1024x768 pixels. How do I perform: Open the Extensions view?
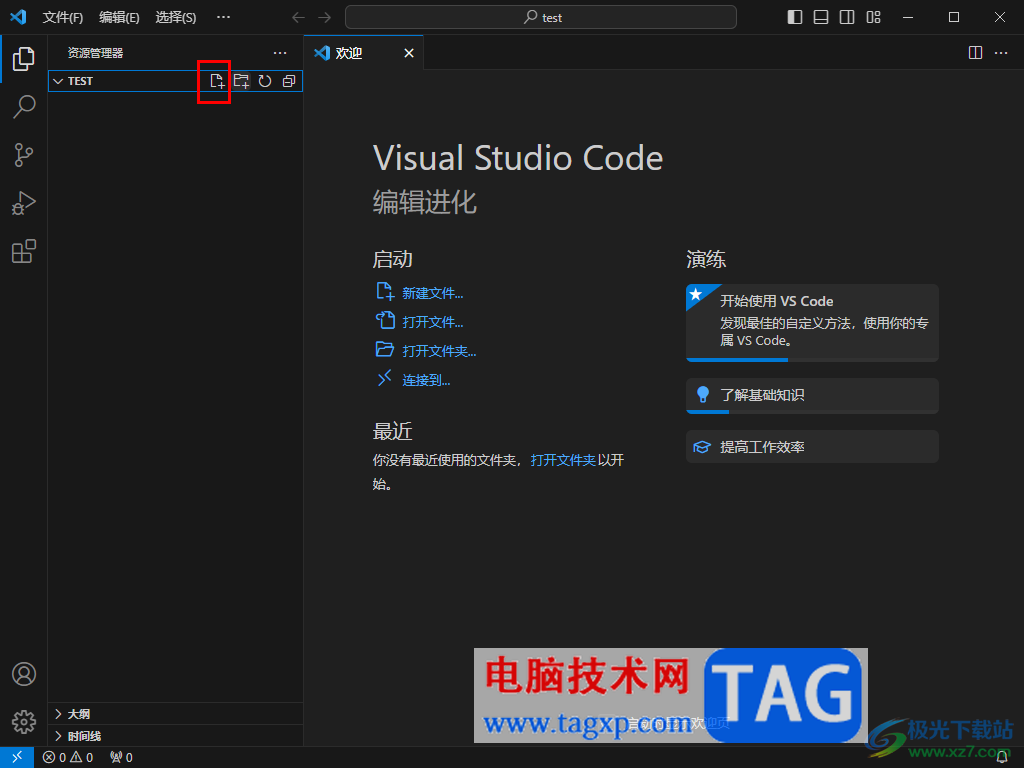[24, 251]
